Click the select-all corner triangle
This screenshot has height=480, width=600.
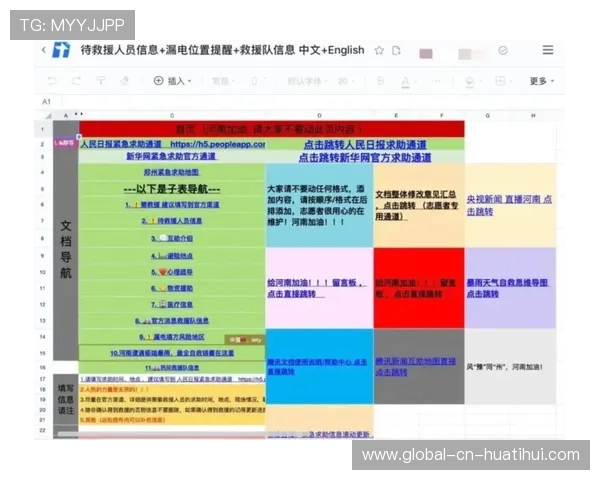48,116
